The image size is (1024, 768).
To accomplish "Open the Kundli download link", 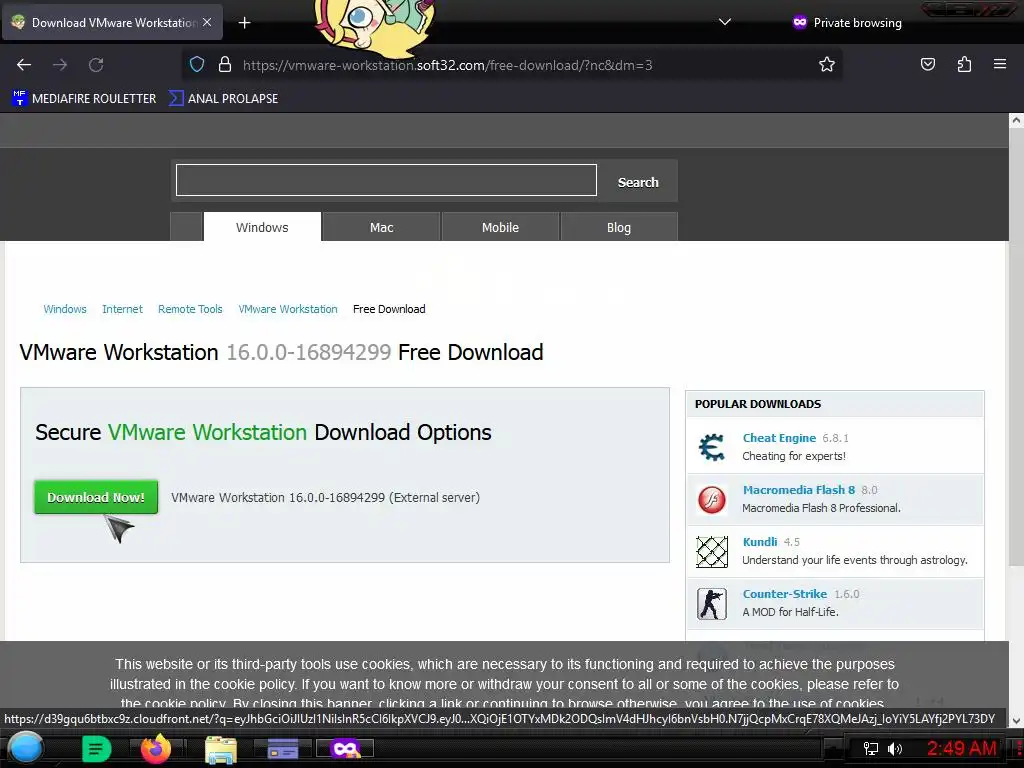I will [760, 542].
